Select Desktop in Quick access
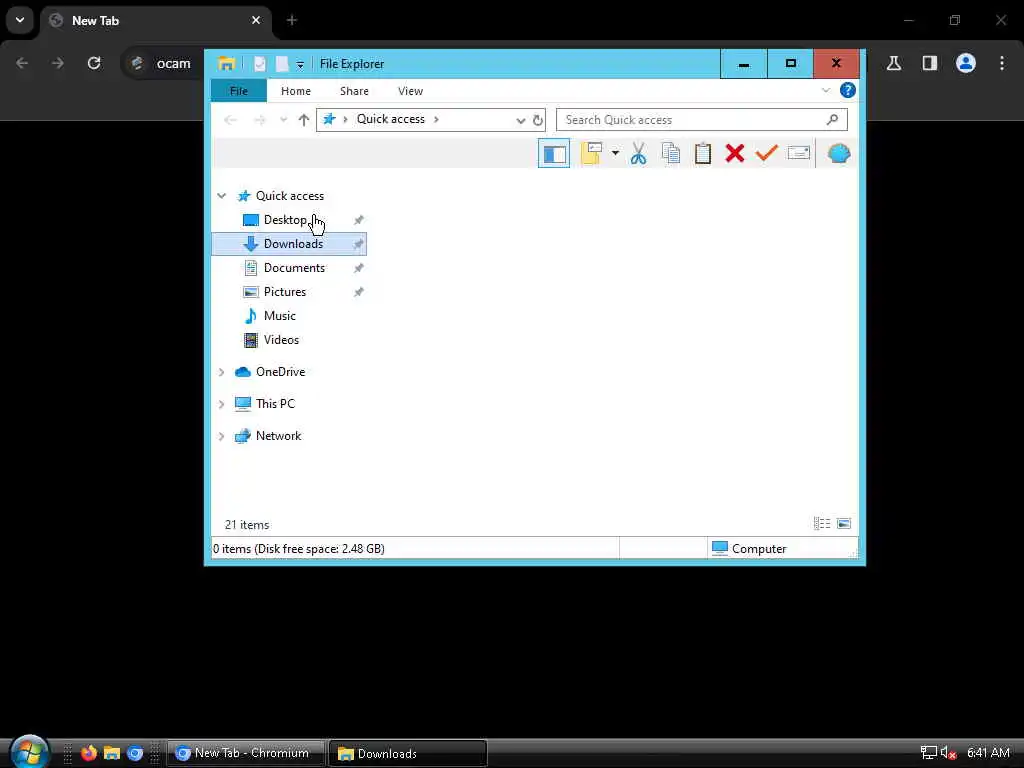Viewport: 1024px width, 768px height. [x=285, y=220]
